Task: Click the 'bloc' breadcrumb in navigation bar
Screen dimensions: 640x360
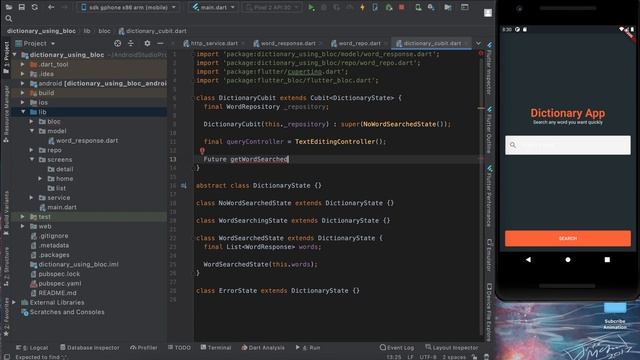Action: [x=104, y=31]
